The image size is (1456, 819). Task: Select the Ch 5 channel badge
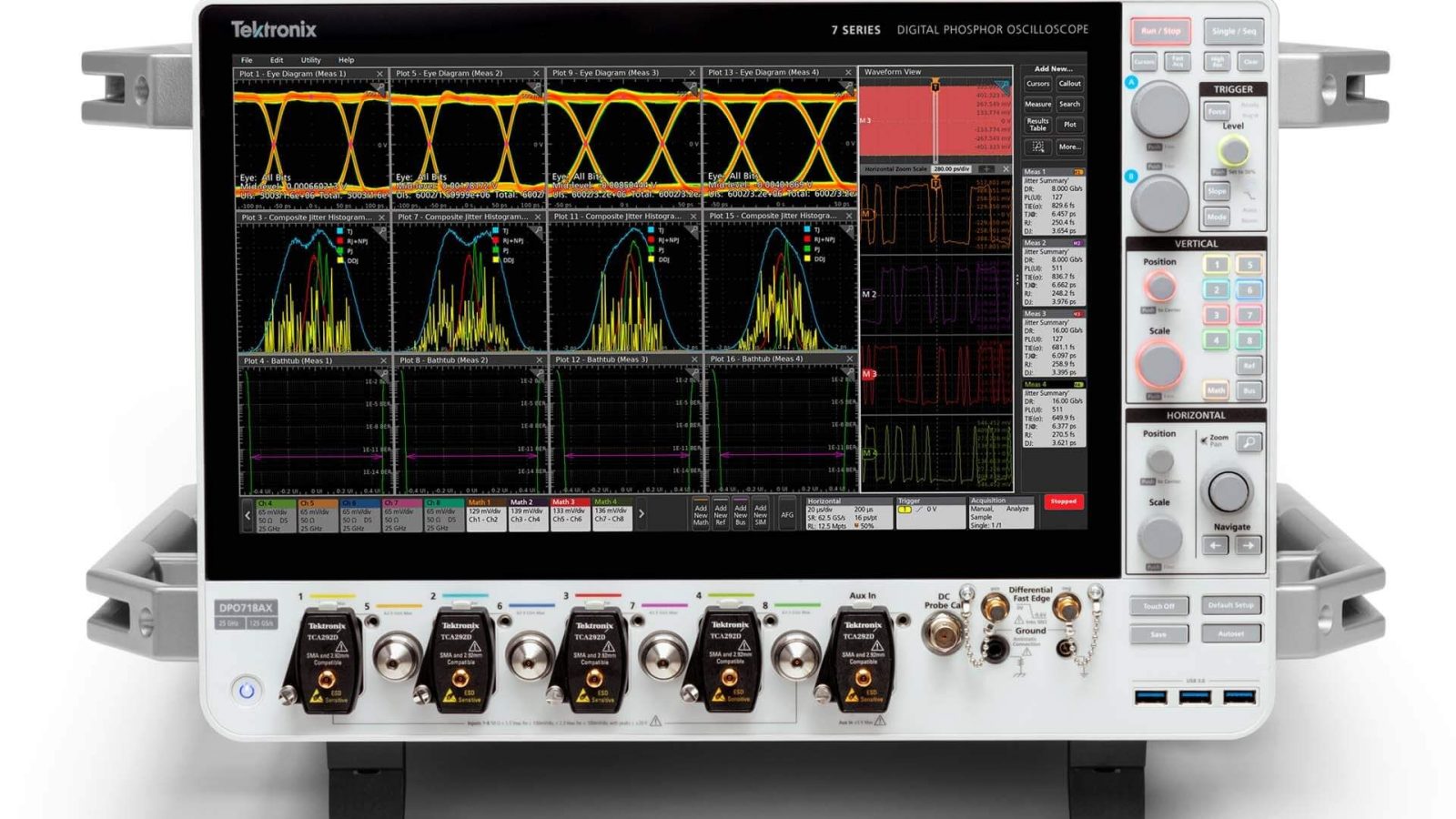[x=317, y=516]
